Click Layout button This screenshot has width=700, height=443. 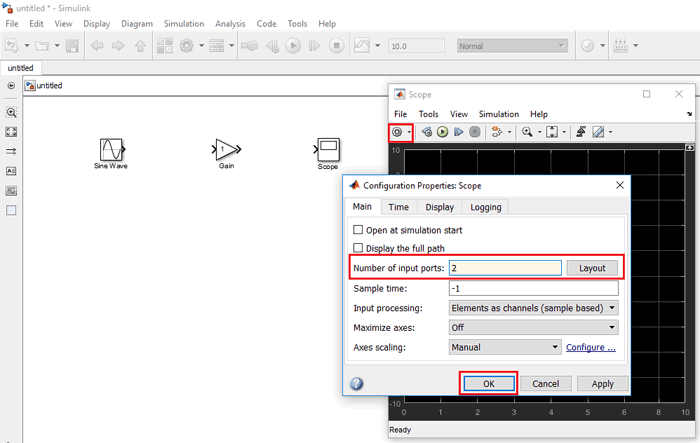click(x=592, y=268)
